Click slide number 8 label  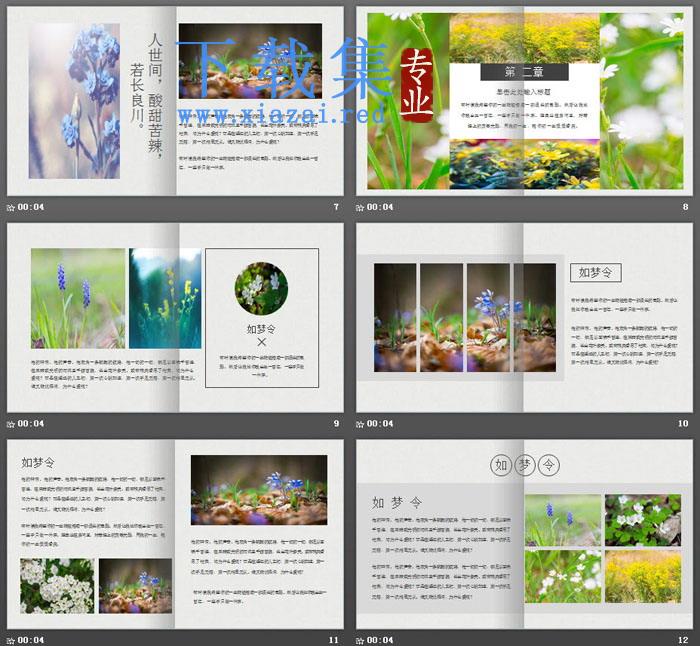(x=685, y=207)
